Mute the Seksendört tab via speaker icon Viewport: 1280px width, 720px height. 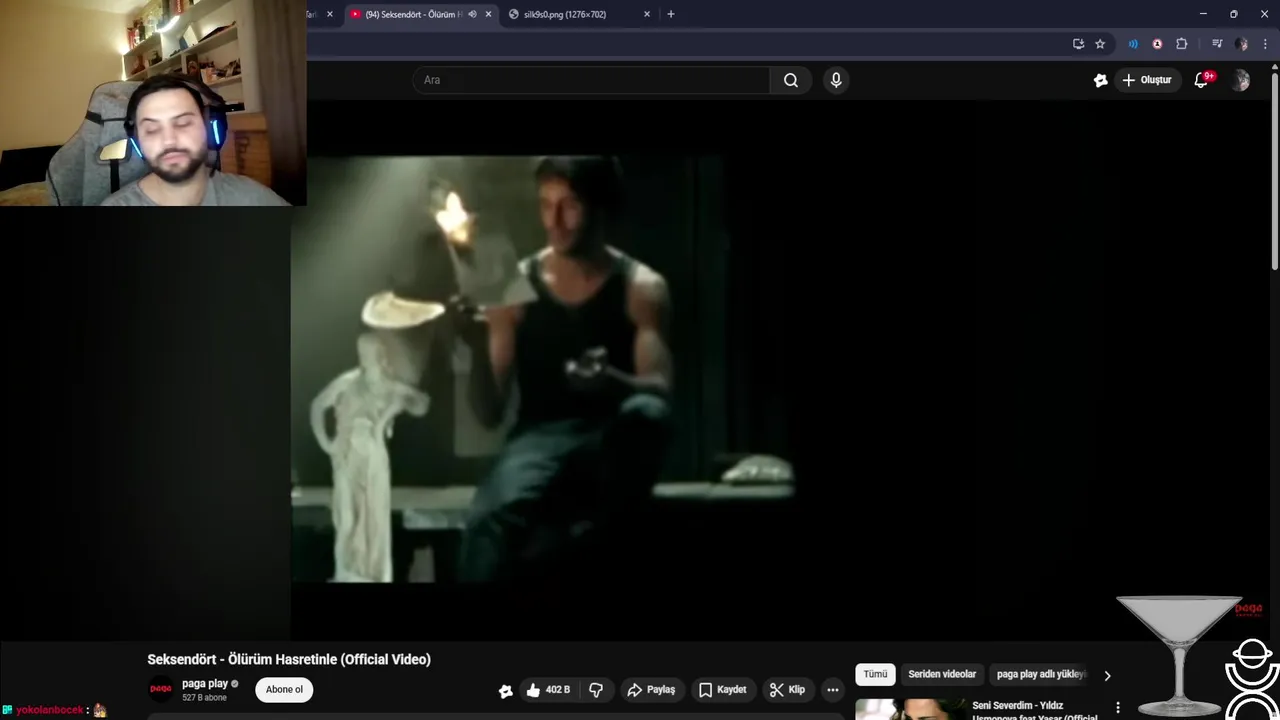click(472, 14)
